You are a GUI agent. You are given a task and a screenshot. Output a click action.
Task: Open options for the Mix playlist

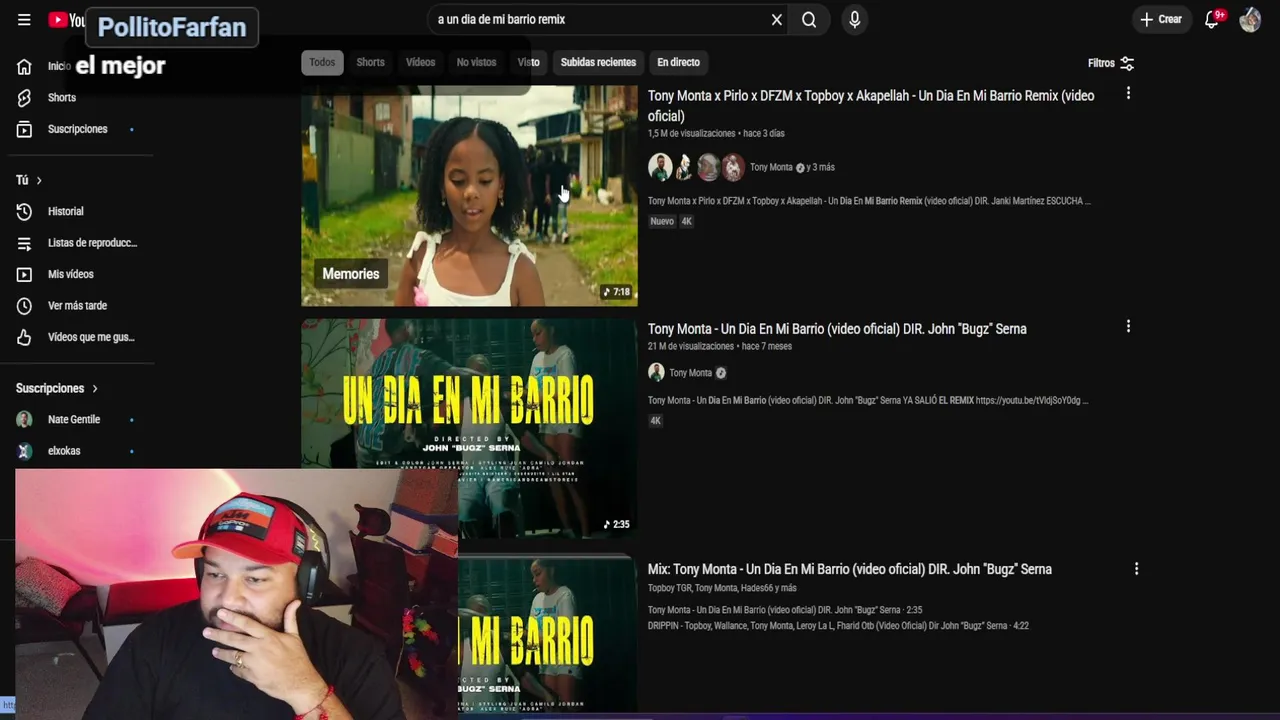[x=1136, y=569]
